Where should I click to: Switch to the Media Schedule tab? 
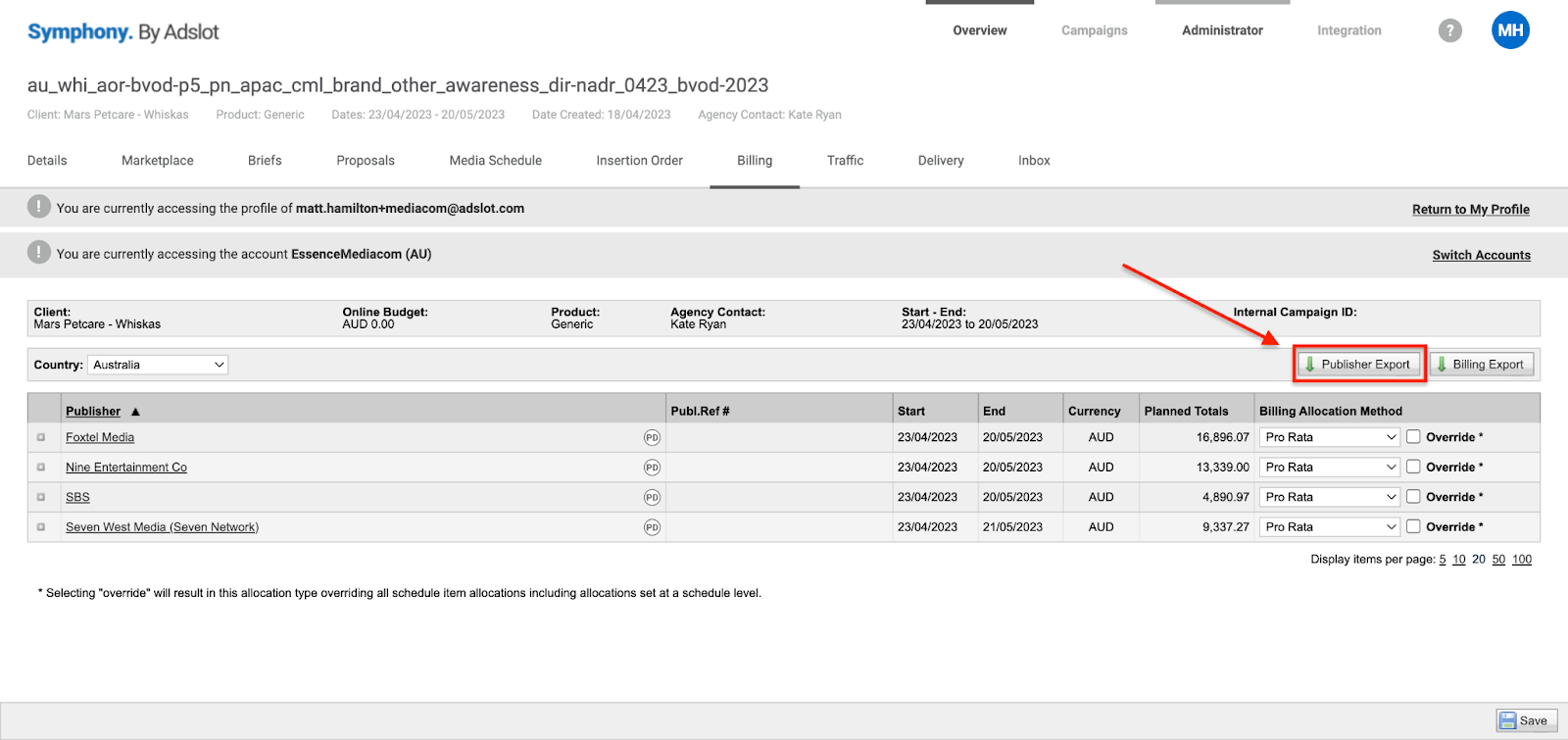pos(496,161)
